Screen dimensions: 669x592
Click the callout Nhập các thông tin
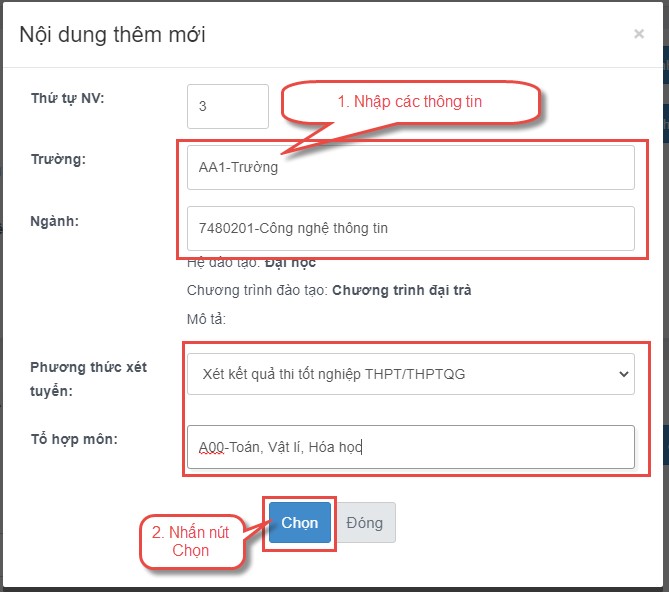(x=410, y=101)
